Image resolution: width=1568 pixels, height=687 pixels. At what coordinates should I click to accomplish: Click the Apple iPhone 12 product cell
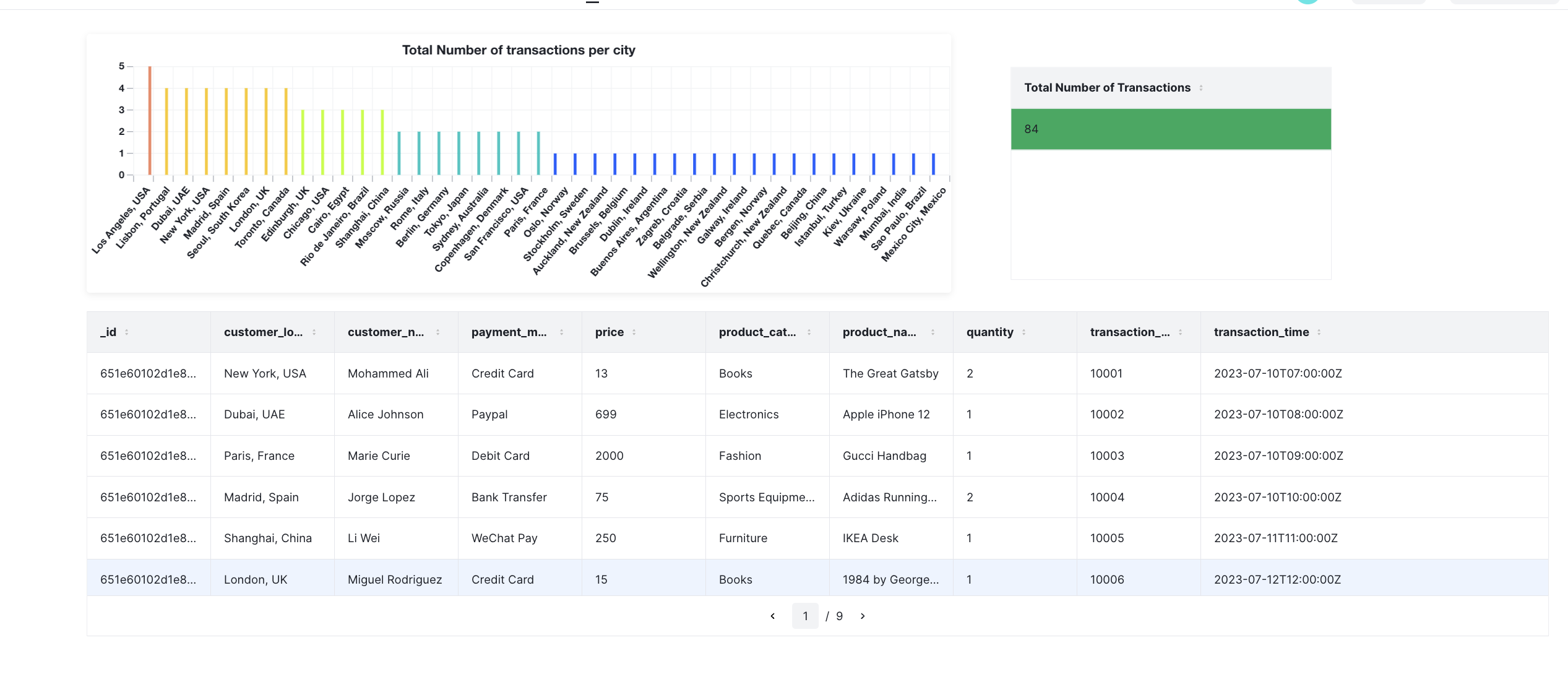(x=885, y=415)
